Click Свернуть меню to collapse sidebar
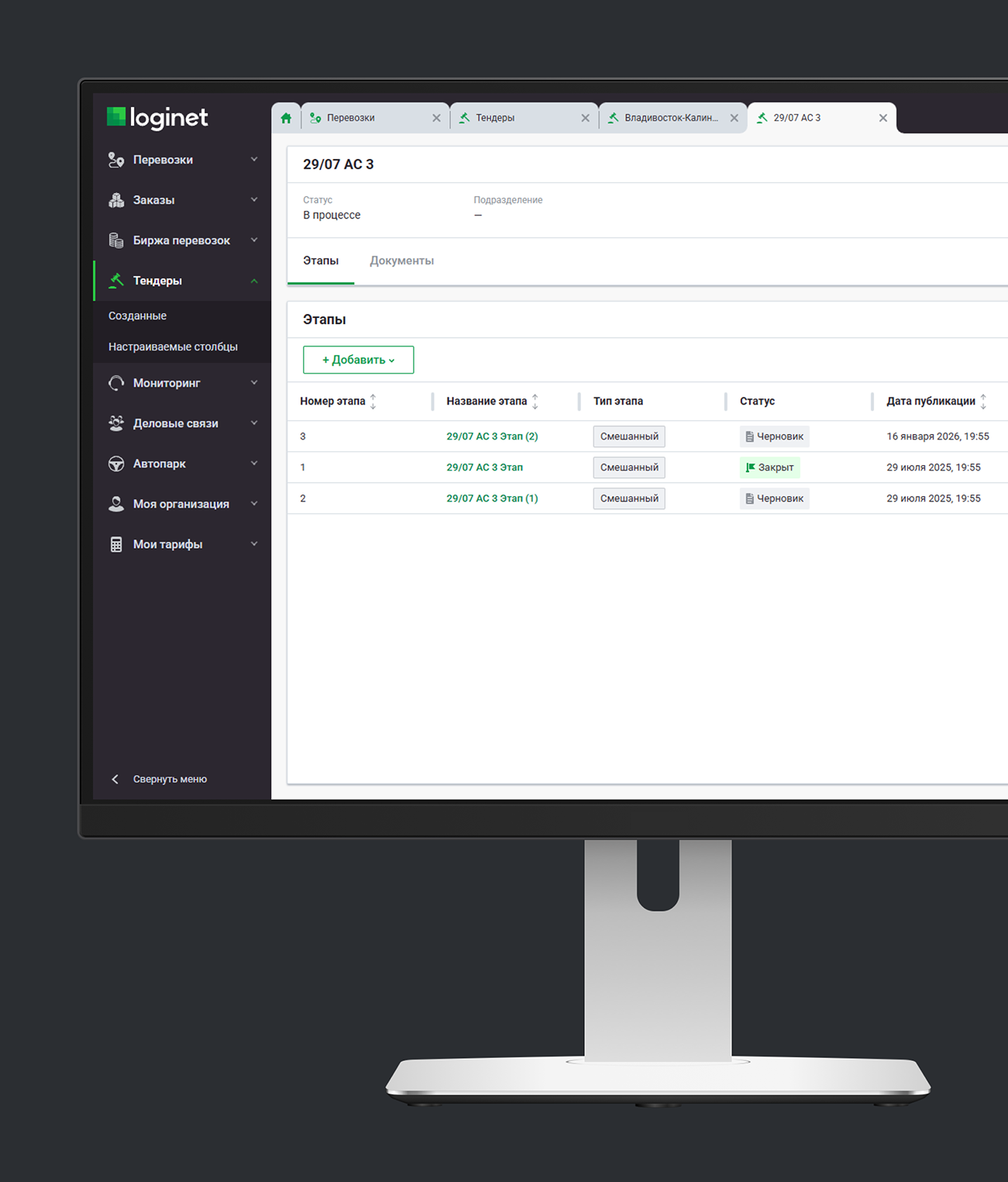 [x=170, y=779]
